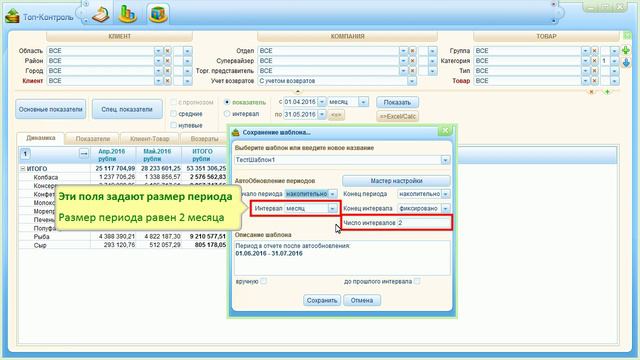640x360 pixels.
Task: Clear the Тип filter with X icon
Action: pyautogui.click(x=595, y=71)
